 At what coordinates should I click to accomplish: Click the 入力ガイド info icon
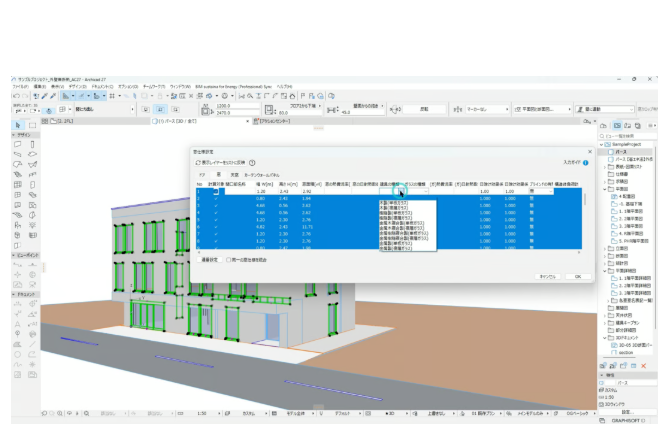(x=586, y=162)
